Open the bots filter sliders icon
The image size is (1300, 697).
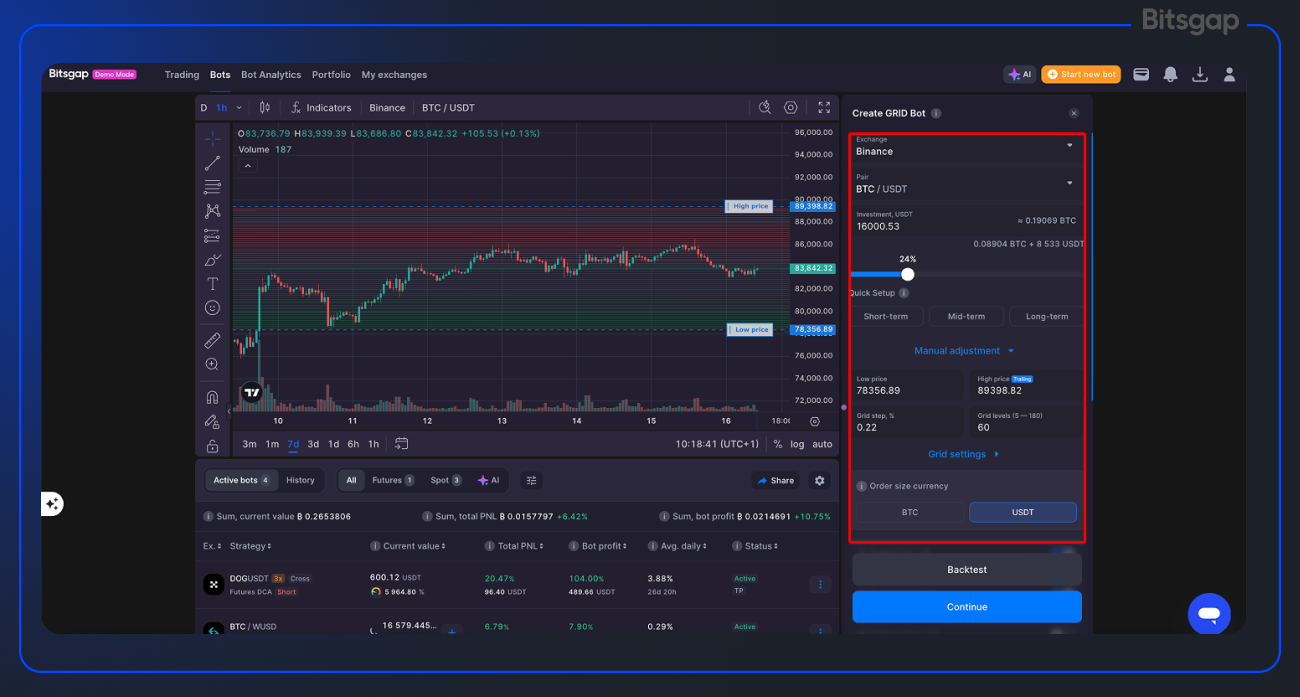point(532,481)
